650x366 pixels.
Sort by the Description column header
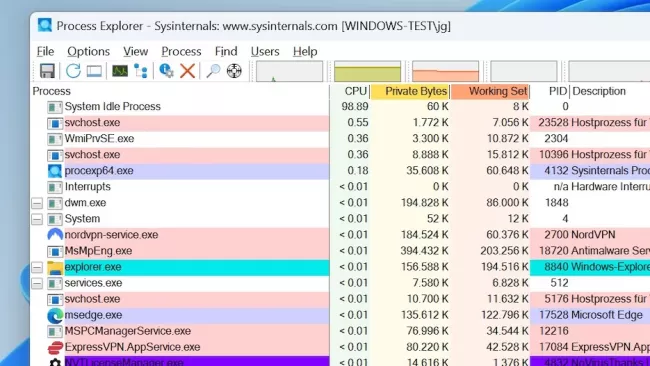[x=611, y=91]
